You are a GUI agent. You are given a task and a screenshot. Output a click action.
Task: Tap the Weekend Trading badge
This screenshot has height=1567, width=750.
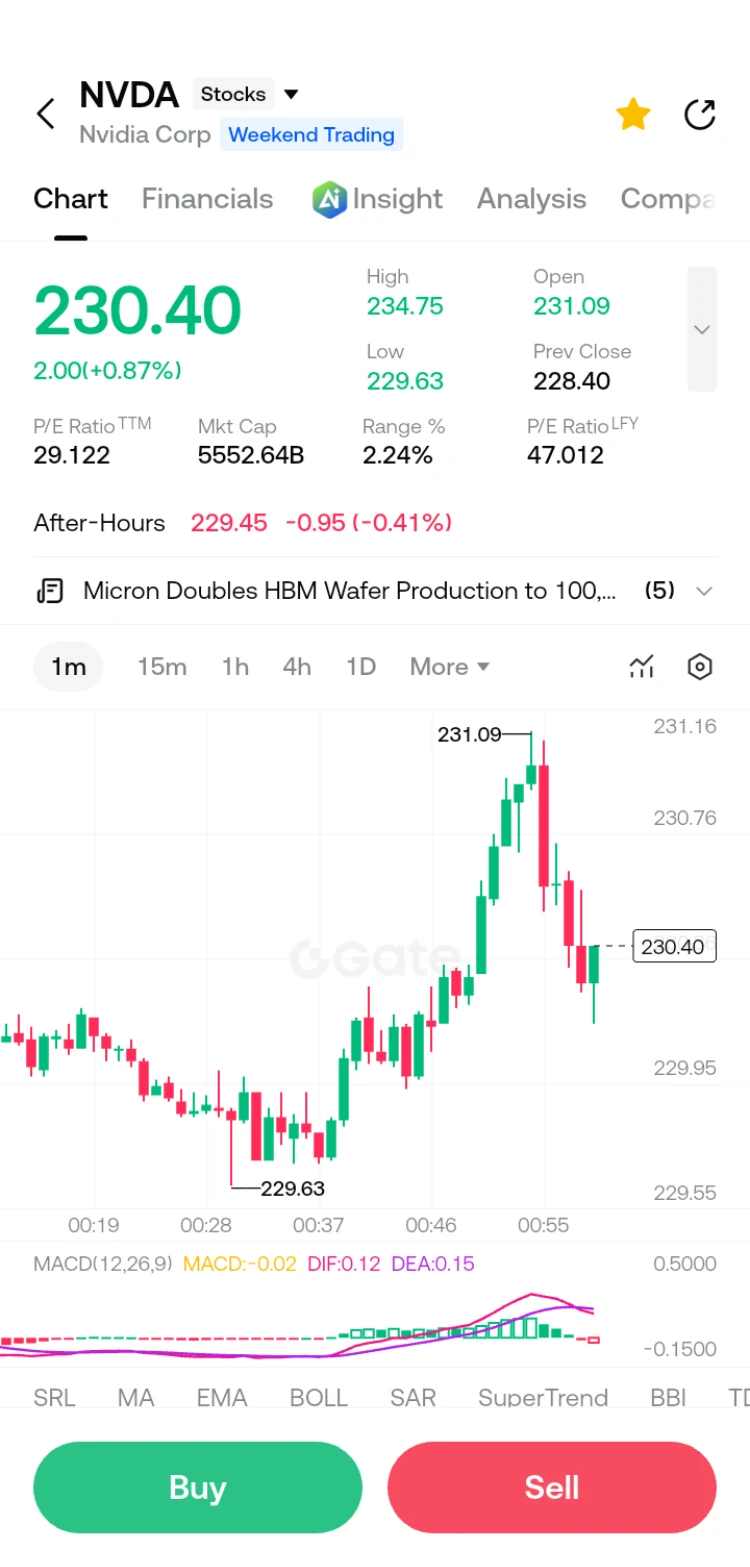(x=311, y=134)
